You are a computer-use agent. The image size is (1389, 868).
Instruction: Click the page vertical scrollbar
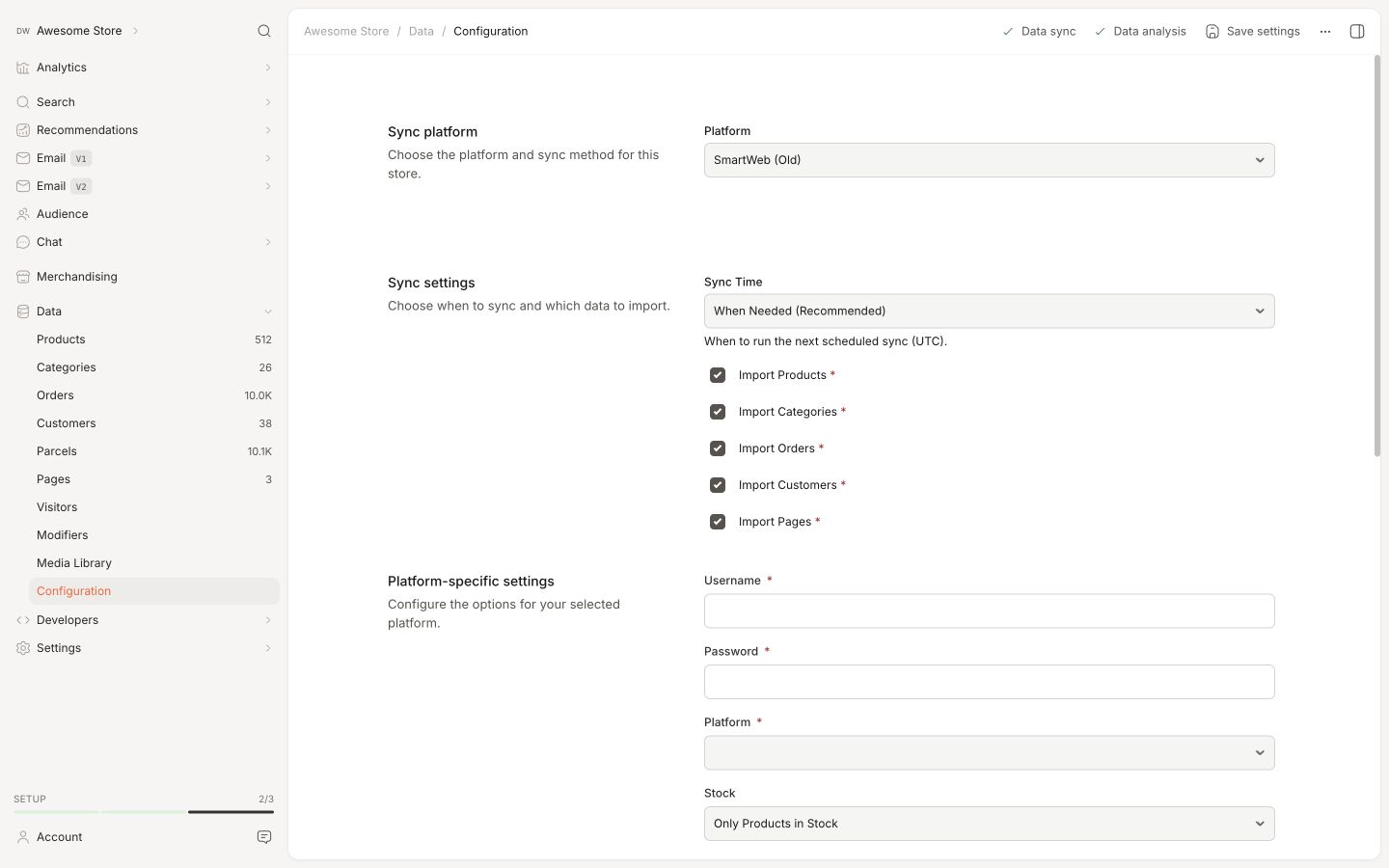tap(1376, 256)
